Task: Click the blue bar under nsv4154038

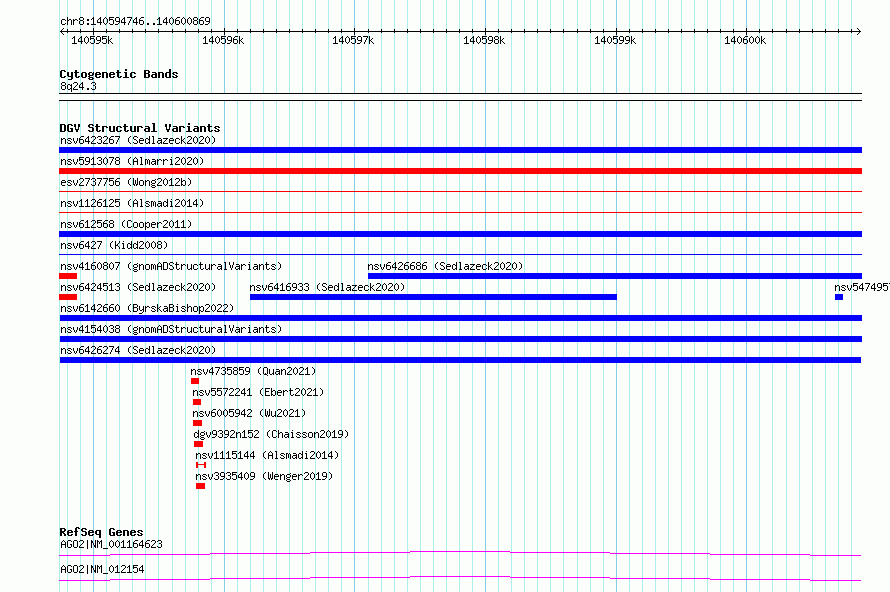Action: [x=460, y=339]
